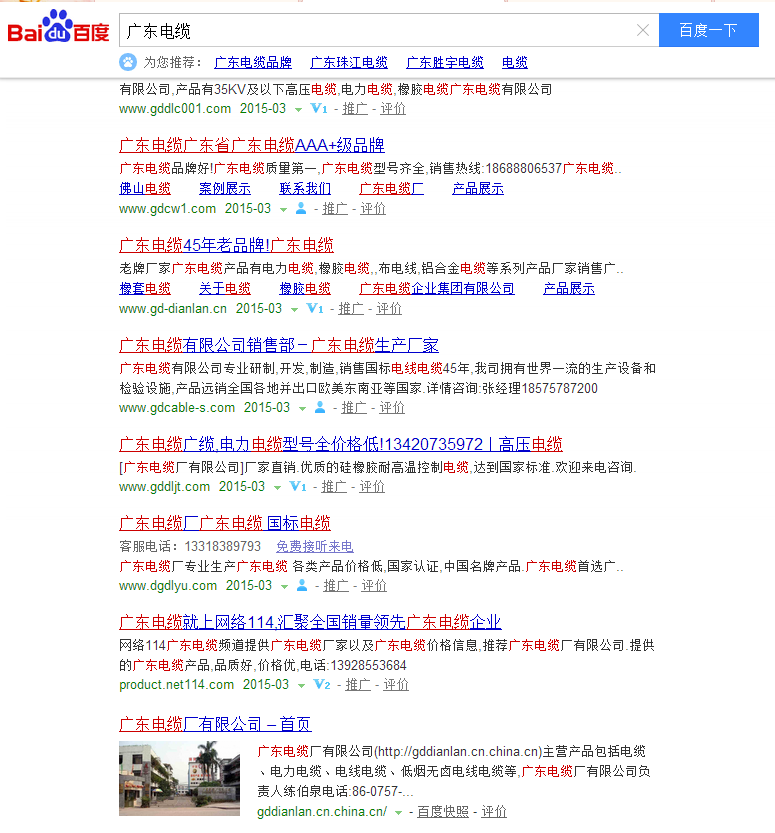Screen dimensions: 775x833
Task: Click 评价 link on the gddianlan.cn.china.cn row
Action: 494,811
